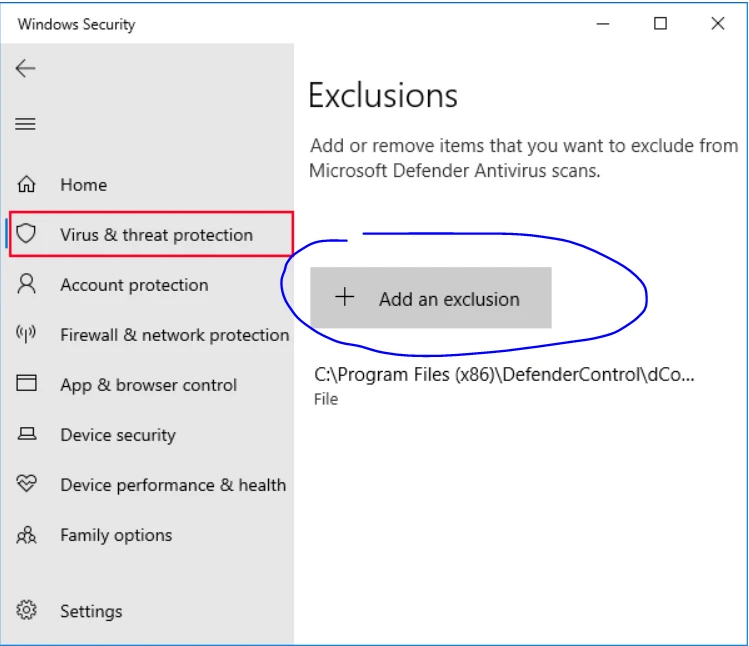Maximize the Windows Security window
This screenshot has width=749, height=646.
660,24
